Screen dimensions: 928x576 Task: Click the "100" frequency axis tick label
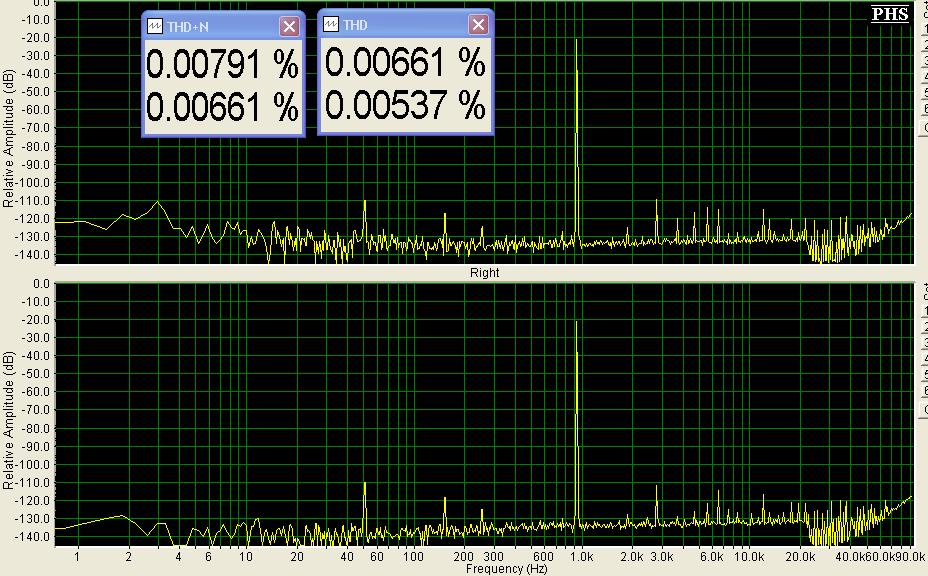413,557
